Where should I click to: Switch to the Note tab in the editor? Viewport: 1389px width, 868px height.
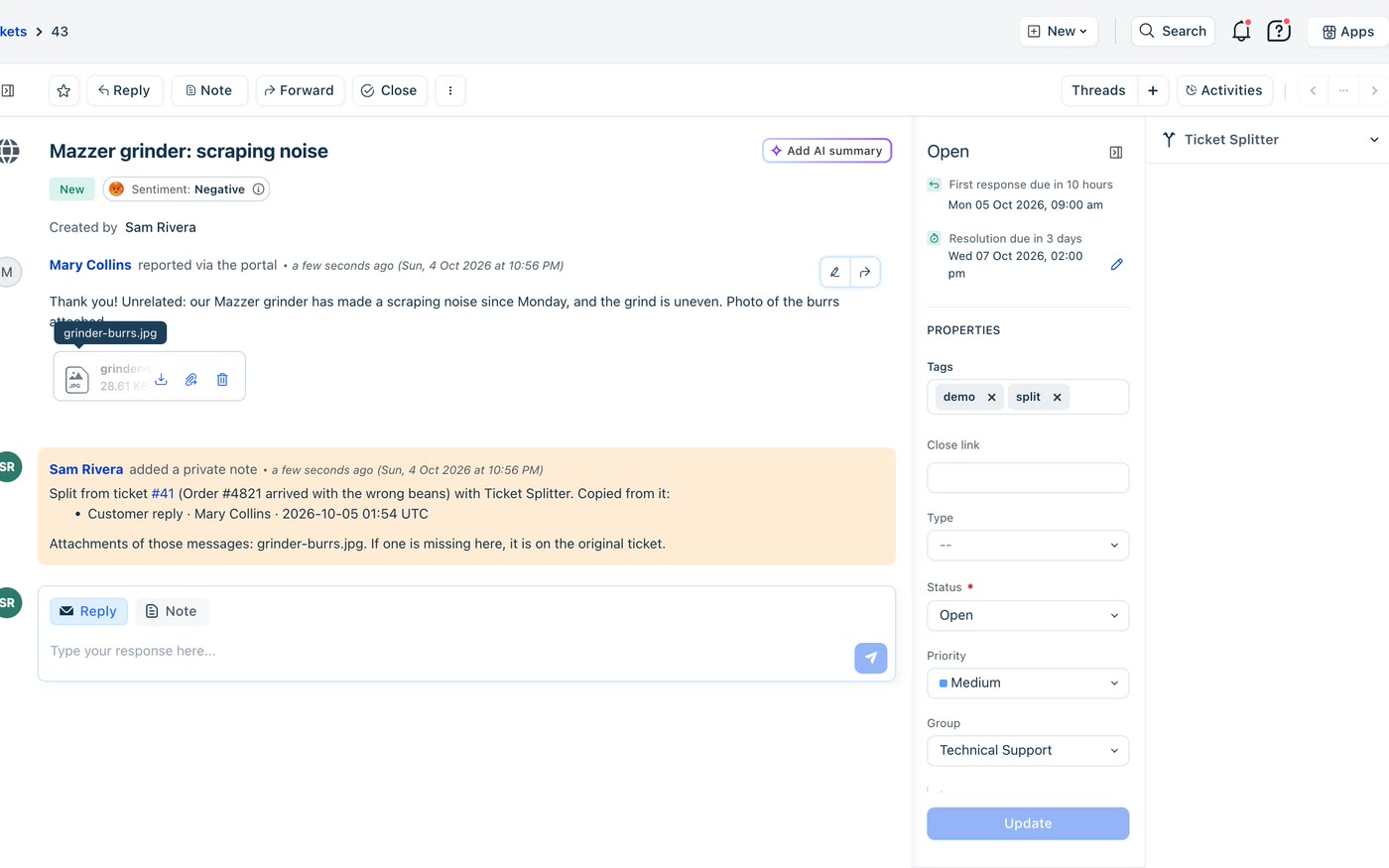point(172,611)
